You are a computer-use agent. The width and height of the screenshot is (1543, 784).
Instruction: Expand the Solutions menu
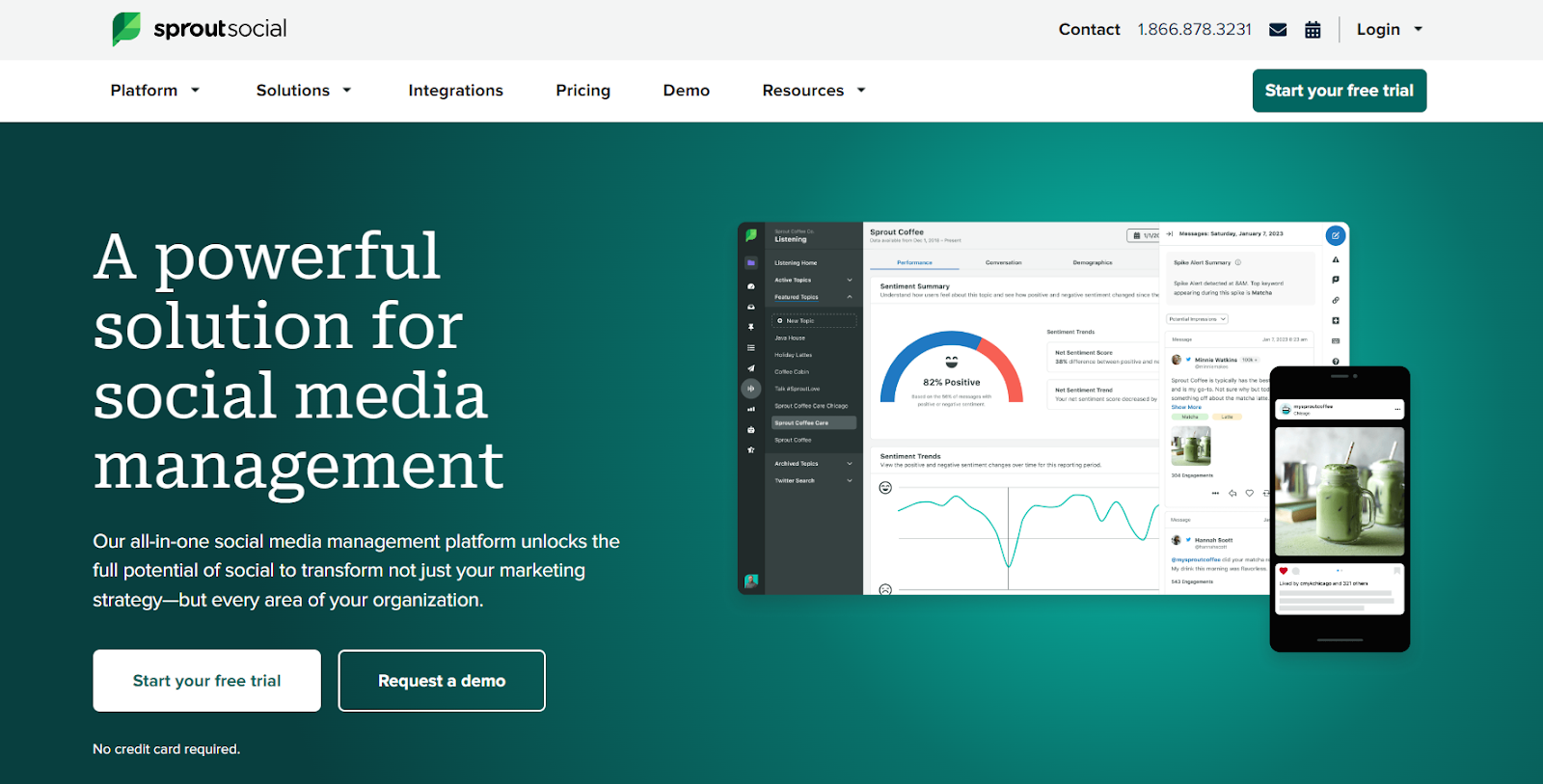pyautogui.click(x=304, y=91)
